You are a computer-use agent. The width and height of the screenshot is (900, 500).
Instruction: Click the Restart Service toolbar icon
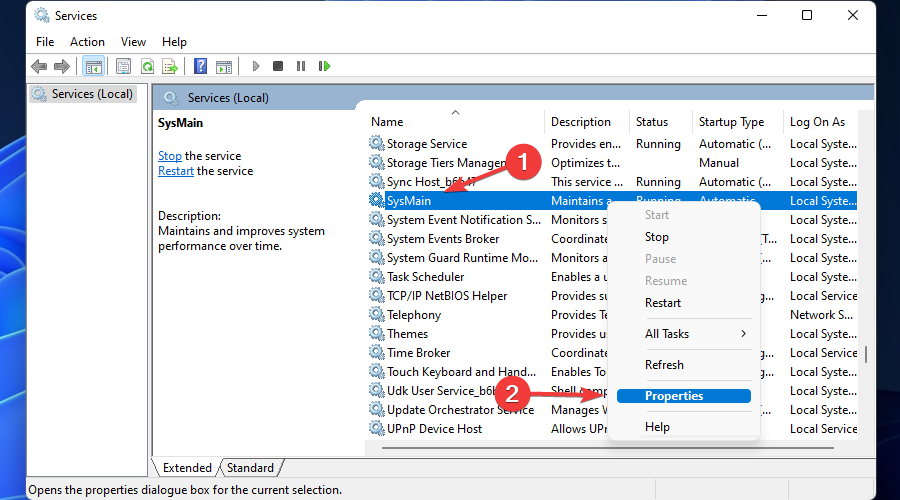[x=324, y=66]
